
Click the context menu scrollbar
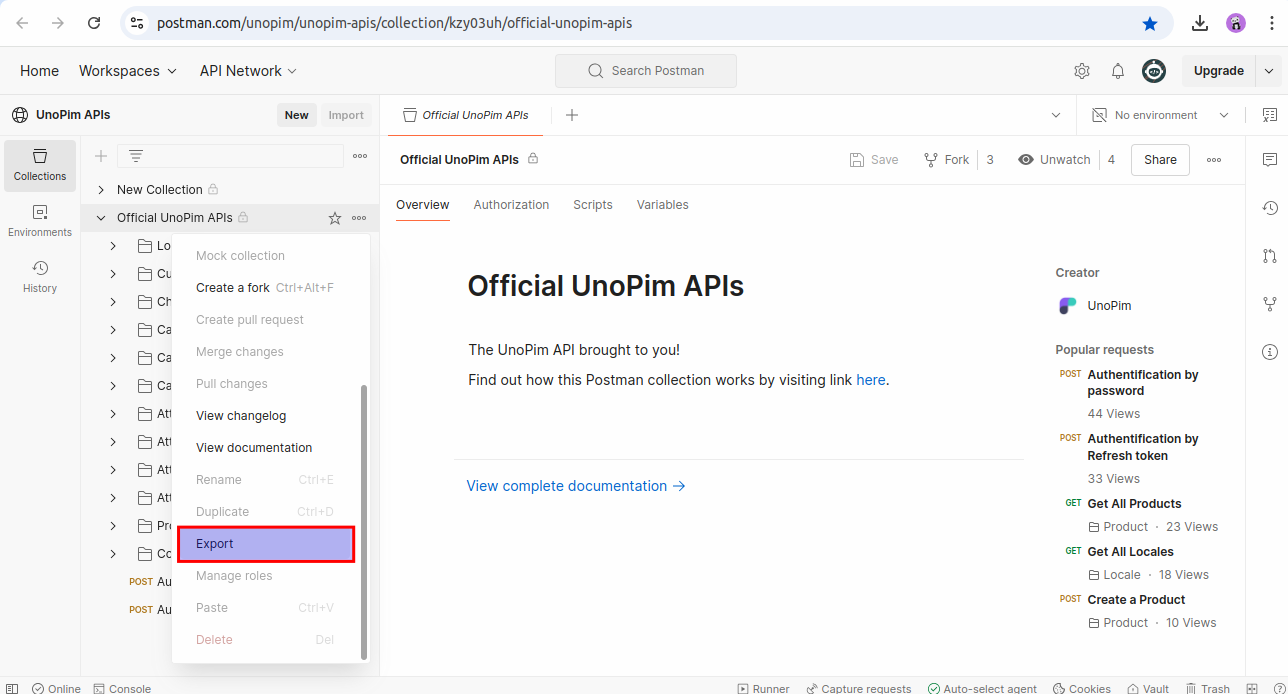coord(364,522)
